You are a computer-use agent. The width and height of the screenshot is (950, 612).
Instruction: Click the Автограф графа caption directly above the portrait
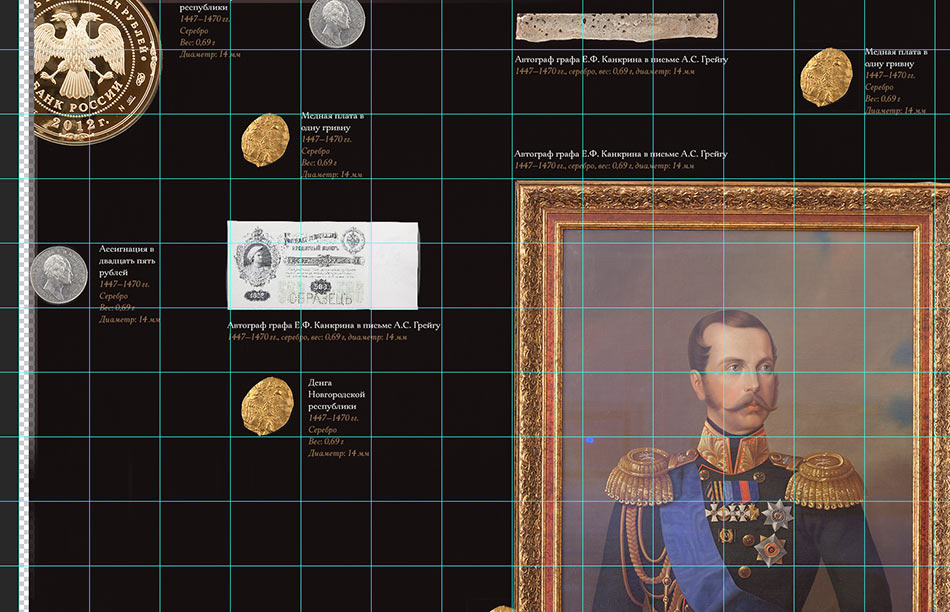pos(620,154)
